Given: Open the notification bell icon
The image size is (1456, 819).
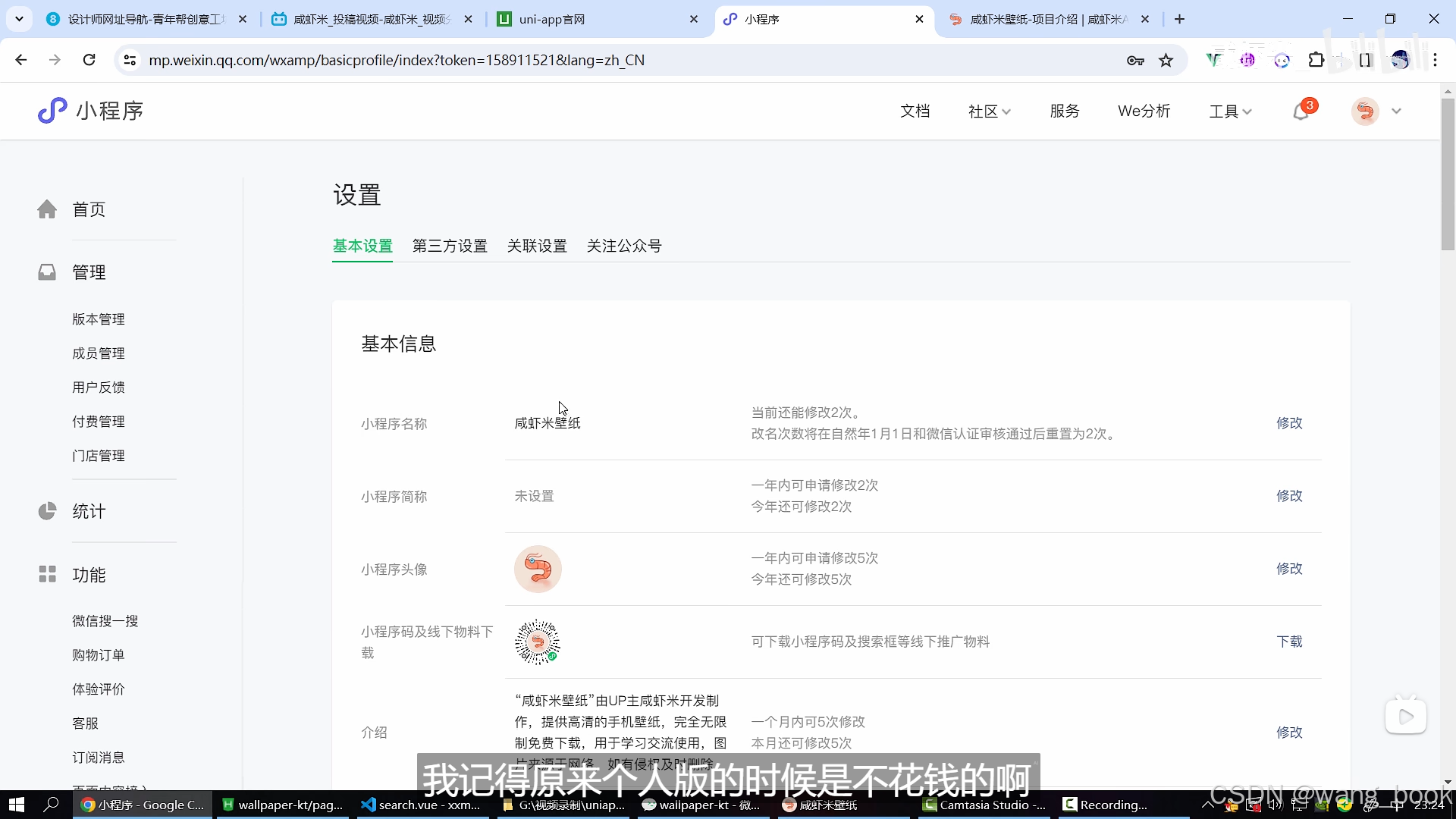Looking at the screenshot, I should (1301, 111).
